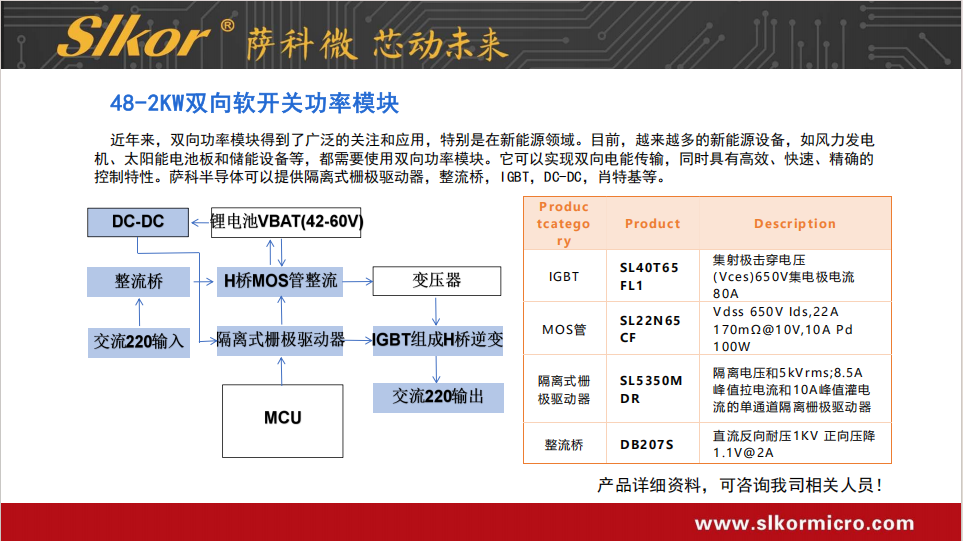Click the 交流220输出 block
Viewport: 963px width, 541px height.
(x=438, y=397)
